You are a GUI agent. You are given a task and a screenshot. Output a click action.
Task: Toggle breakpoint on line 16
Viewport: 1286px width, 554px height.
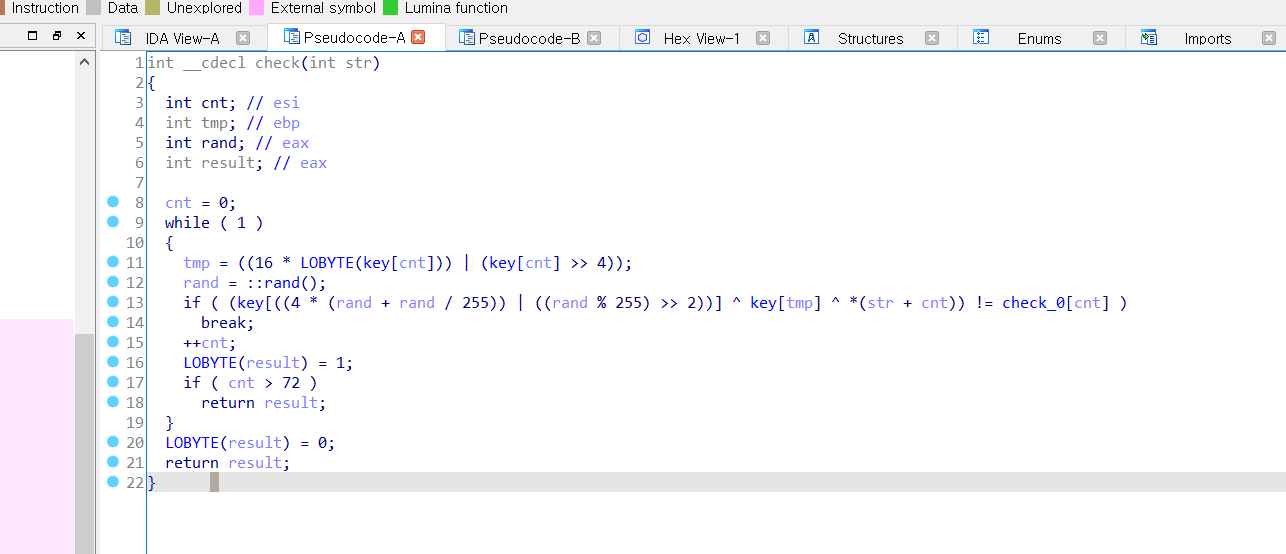click(x=113, y=362)
